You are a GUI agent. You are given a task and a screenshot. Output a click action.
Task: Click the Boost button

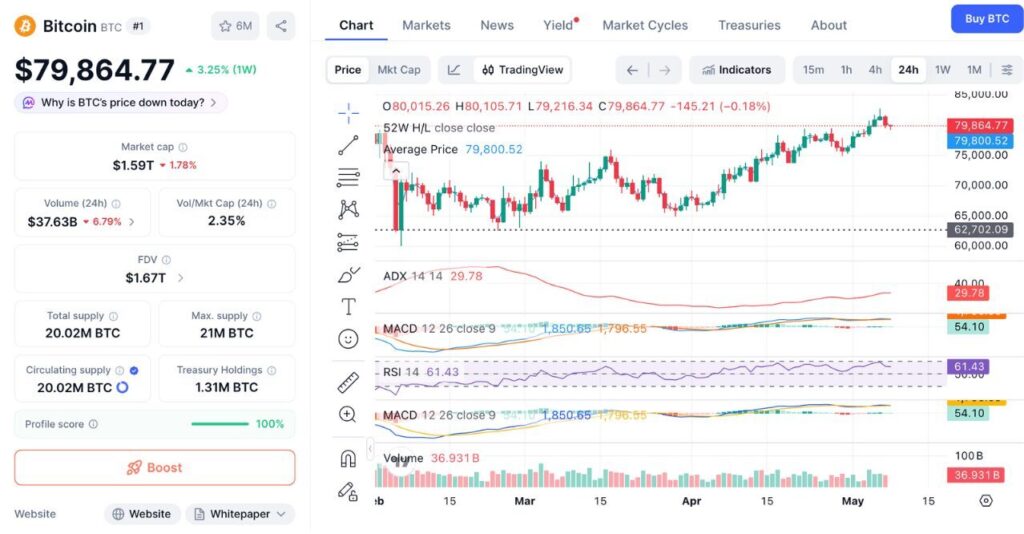click(155, 467)
